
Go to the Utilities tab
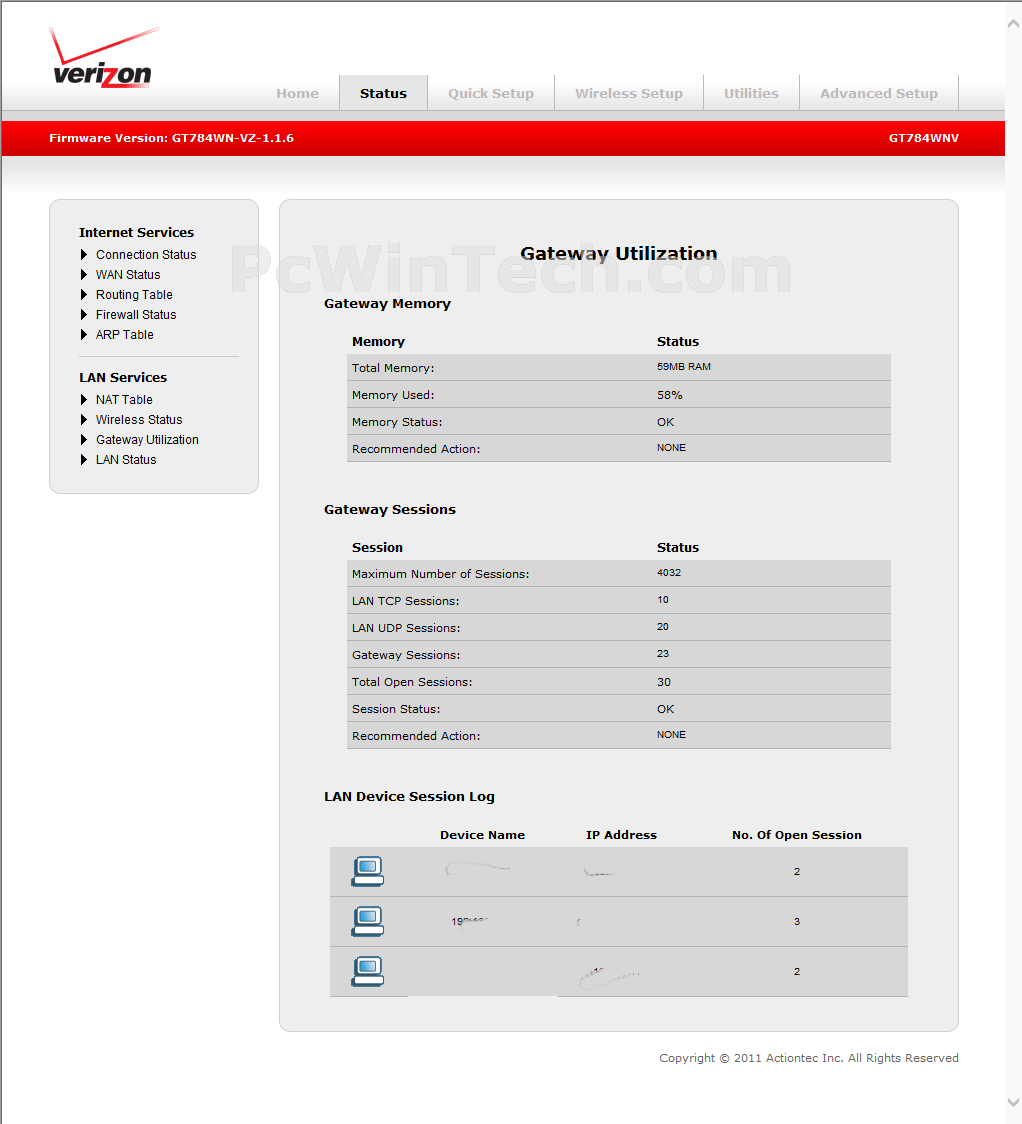click(x=751, y=93)
